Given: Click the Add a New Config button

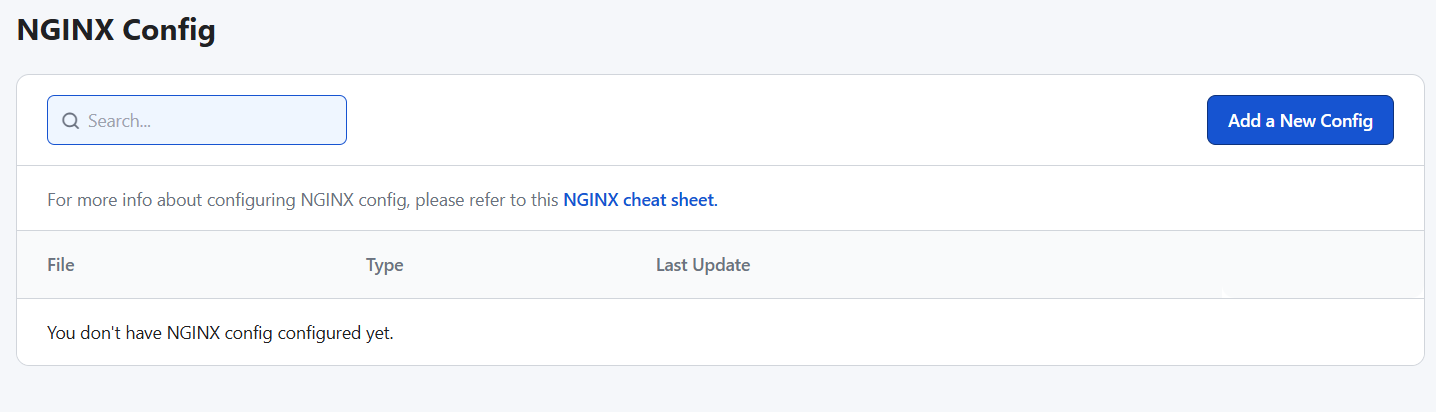Looking at the screenshot, I should pos(1300,120).
